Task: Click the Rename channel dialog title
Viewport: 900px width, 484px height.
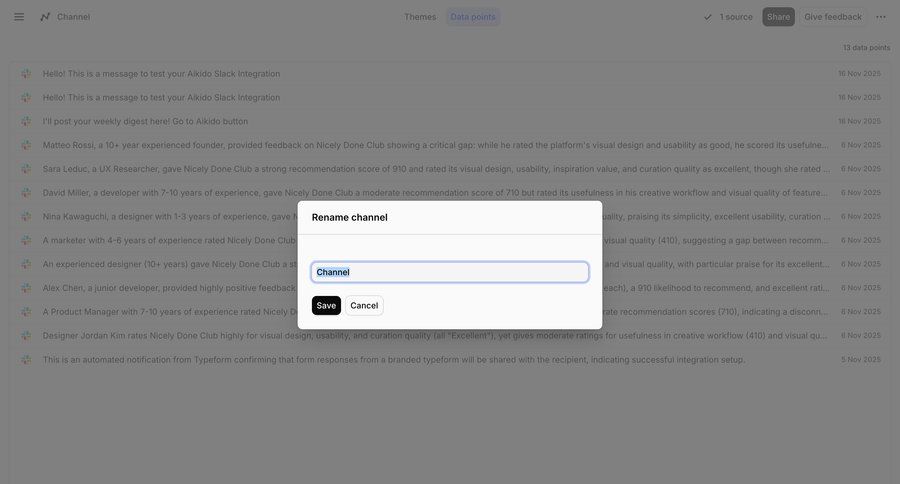Action: click(x=350, y=218)
